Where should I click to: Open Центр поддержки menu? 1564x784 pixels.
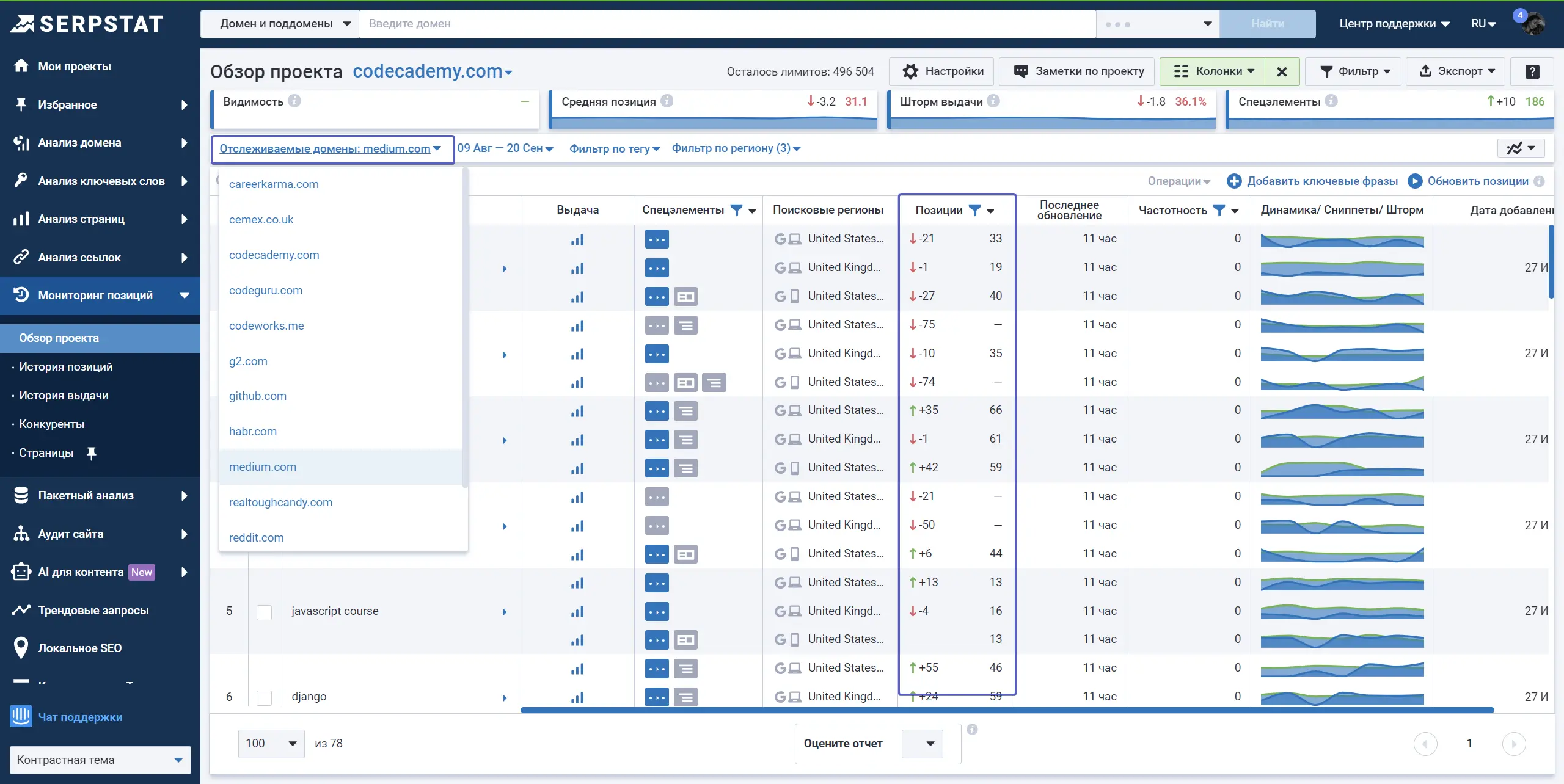pos(1394,24)
